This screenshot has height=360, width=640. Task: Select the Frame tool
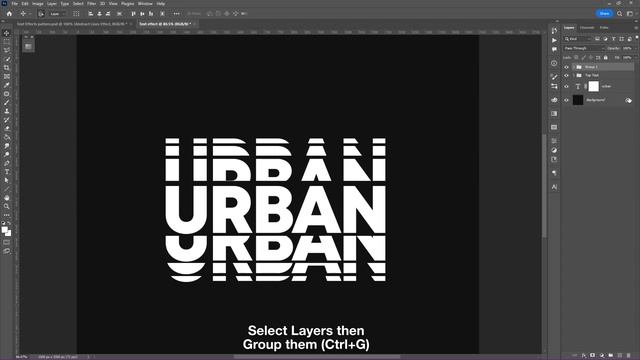pyautogui.click(x=7, y=76)
